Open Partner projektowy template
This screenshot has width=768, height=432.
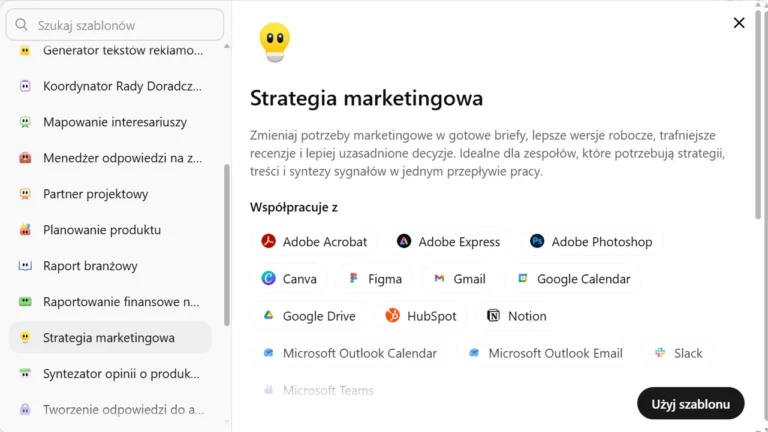pyautogui.click(x=111, y=194)
